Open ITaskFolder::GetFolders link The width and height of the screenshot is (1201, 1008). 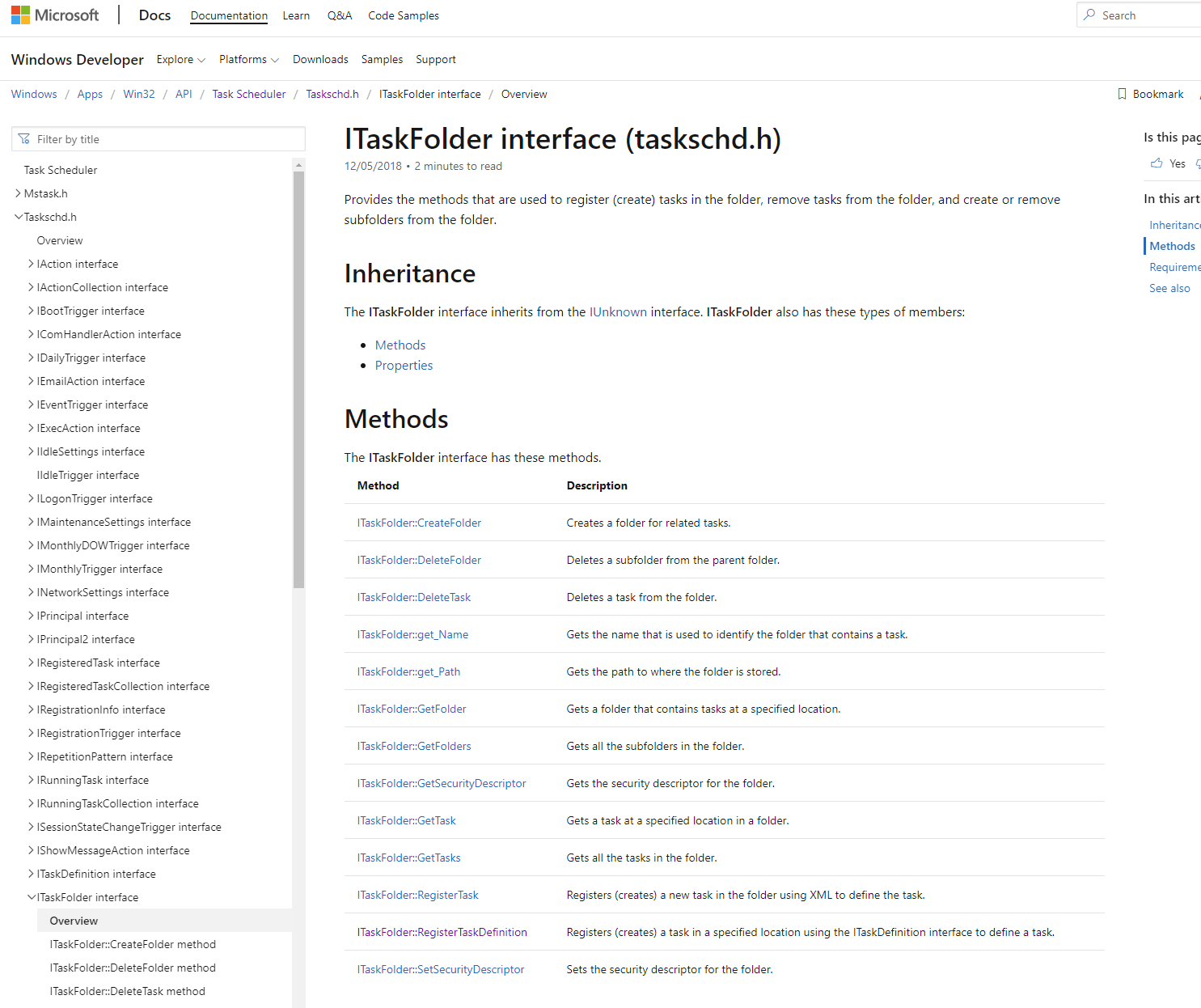click(414, 746)
